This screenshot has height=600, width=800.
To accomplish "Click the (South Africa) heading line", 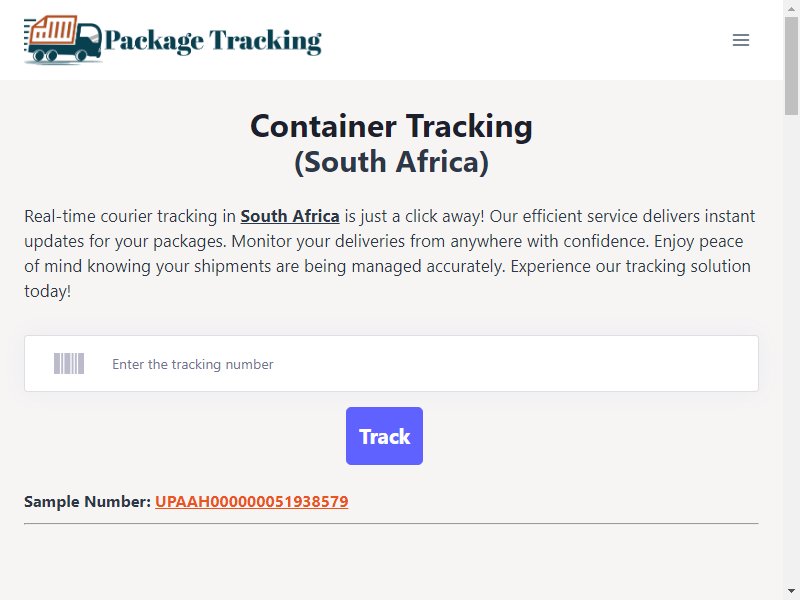I will click(391, 162).
